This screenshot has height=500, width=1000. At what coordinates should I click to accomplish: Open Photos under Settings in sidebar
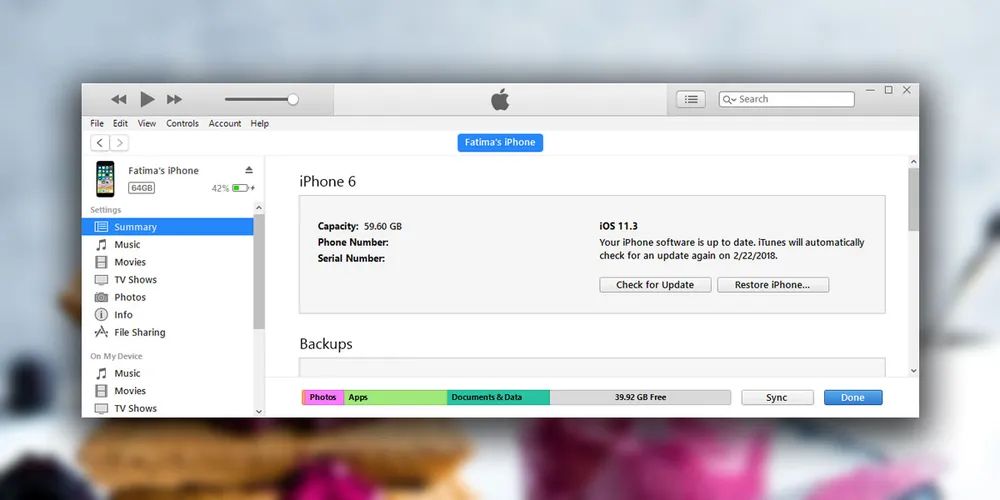[x=130, y=297]
